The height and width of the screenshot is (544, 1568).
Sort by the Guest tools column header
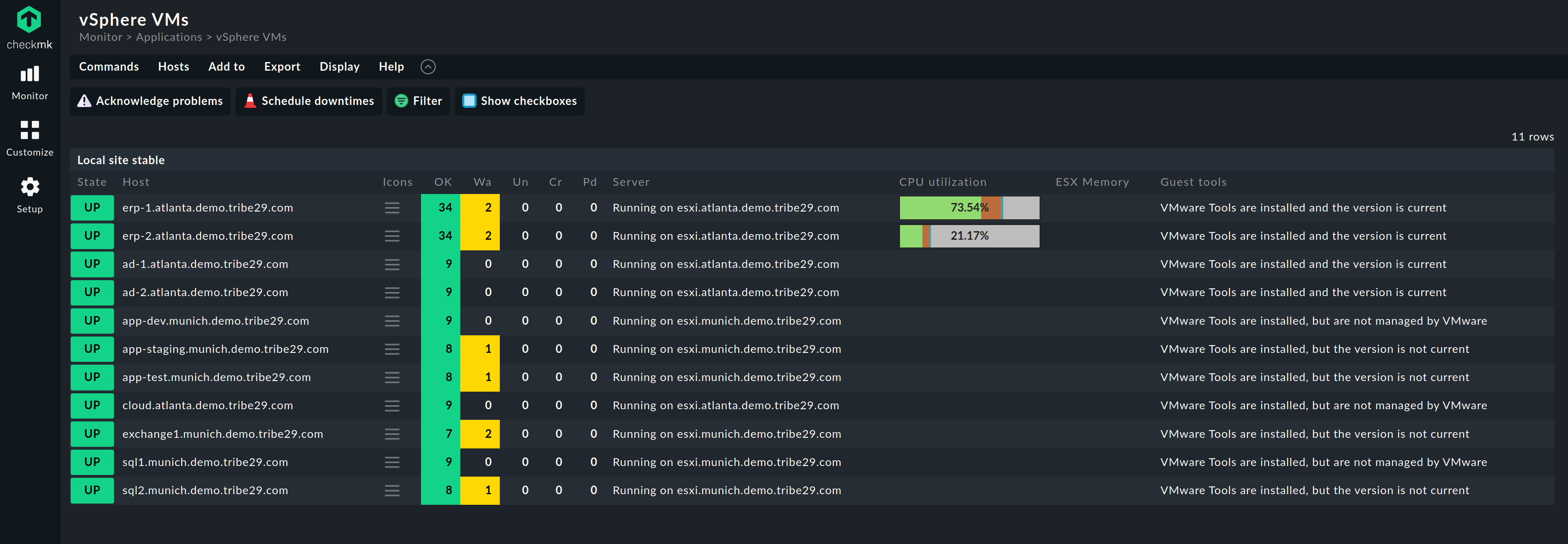1193,182
